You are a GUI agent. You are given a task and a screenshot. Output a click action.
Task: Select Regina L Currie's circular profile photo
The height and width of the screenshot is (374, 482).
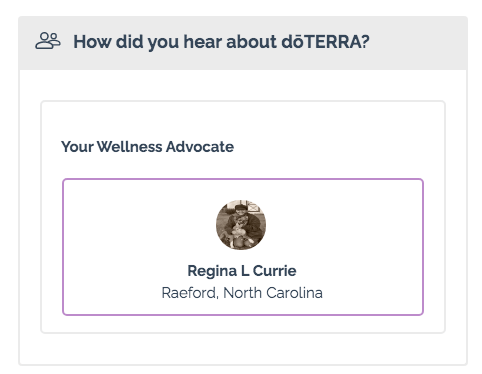(241, 225)
